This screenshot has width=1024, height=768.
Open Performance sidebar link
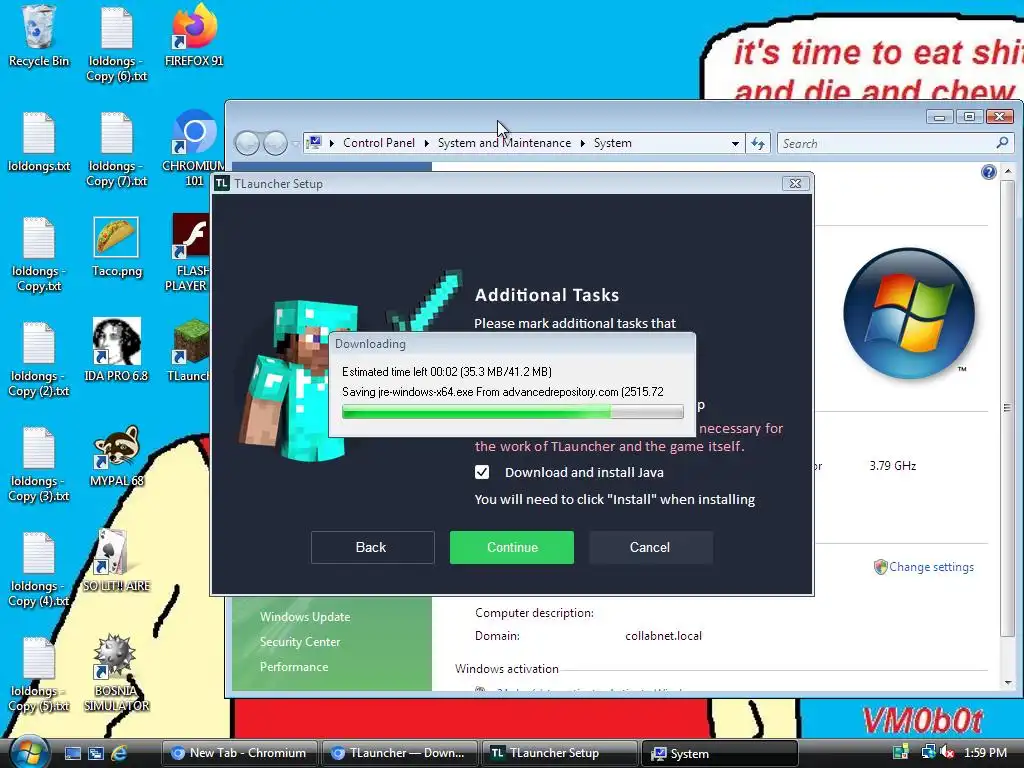point(294,667)
